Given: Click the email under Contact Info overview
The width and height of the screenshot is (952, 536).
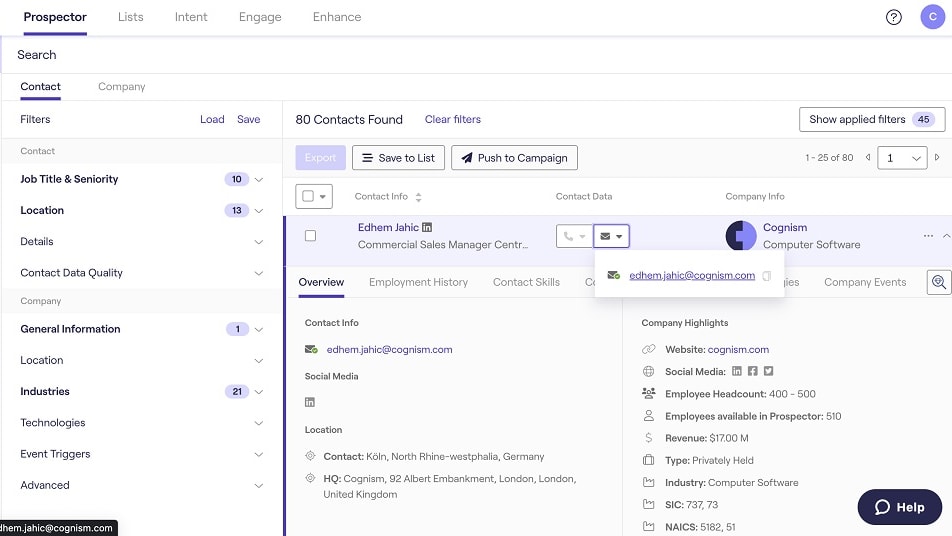Looking at the screenshot, I should [389, 350].
